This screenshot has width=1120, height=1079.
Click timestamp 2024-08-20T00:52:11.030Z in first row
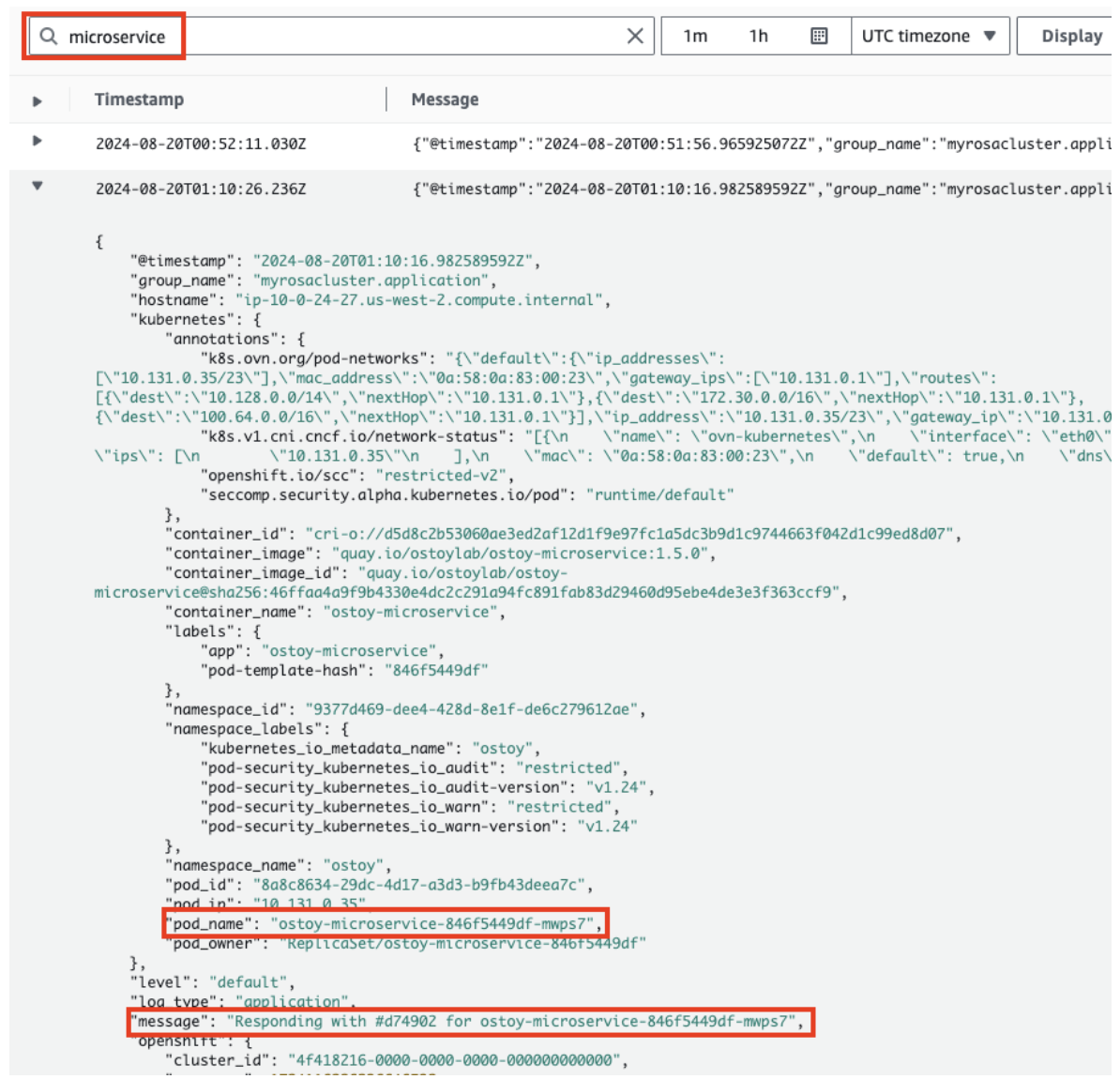coord(201,144)
